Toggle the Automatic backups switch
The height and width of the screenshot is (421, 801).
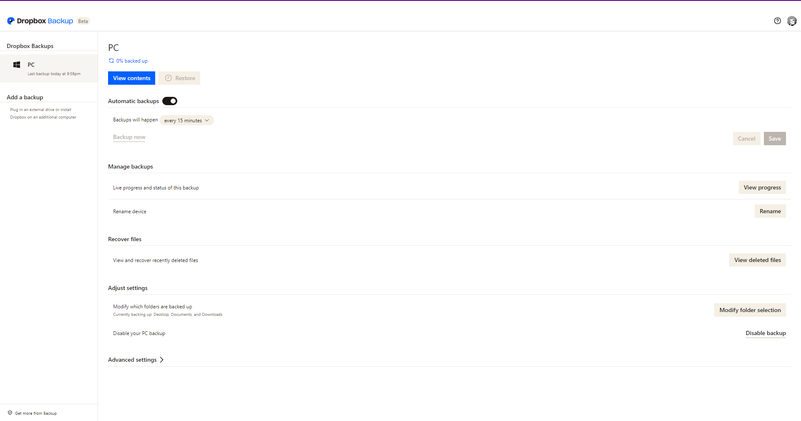[x=170, y=101]
